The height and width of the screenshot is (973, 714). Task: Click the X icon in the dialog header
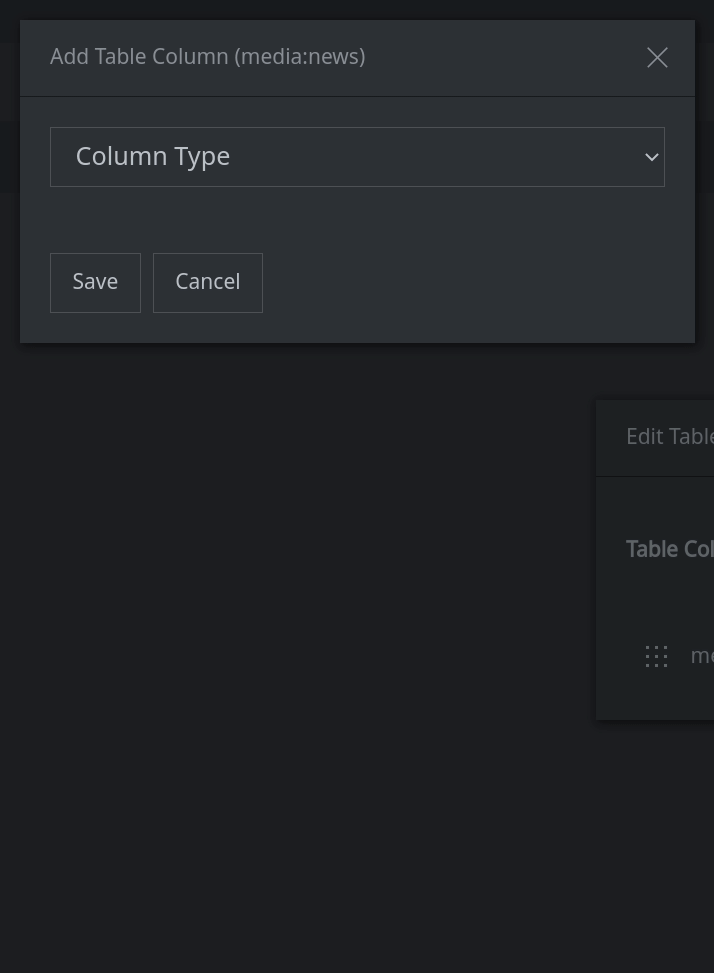click(657, 58)
